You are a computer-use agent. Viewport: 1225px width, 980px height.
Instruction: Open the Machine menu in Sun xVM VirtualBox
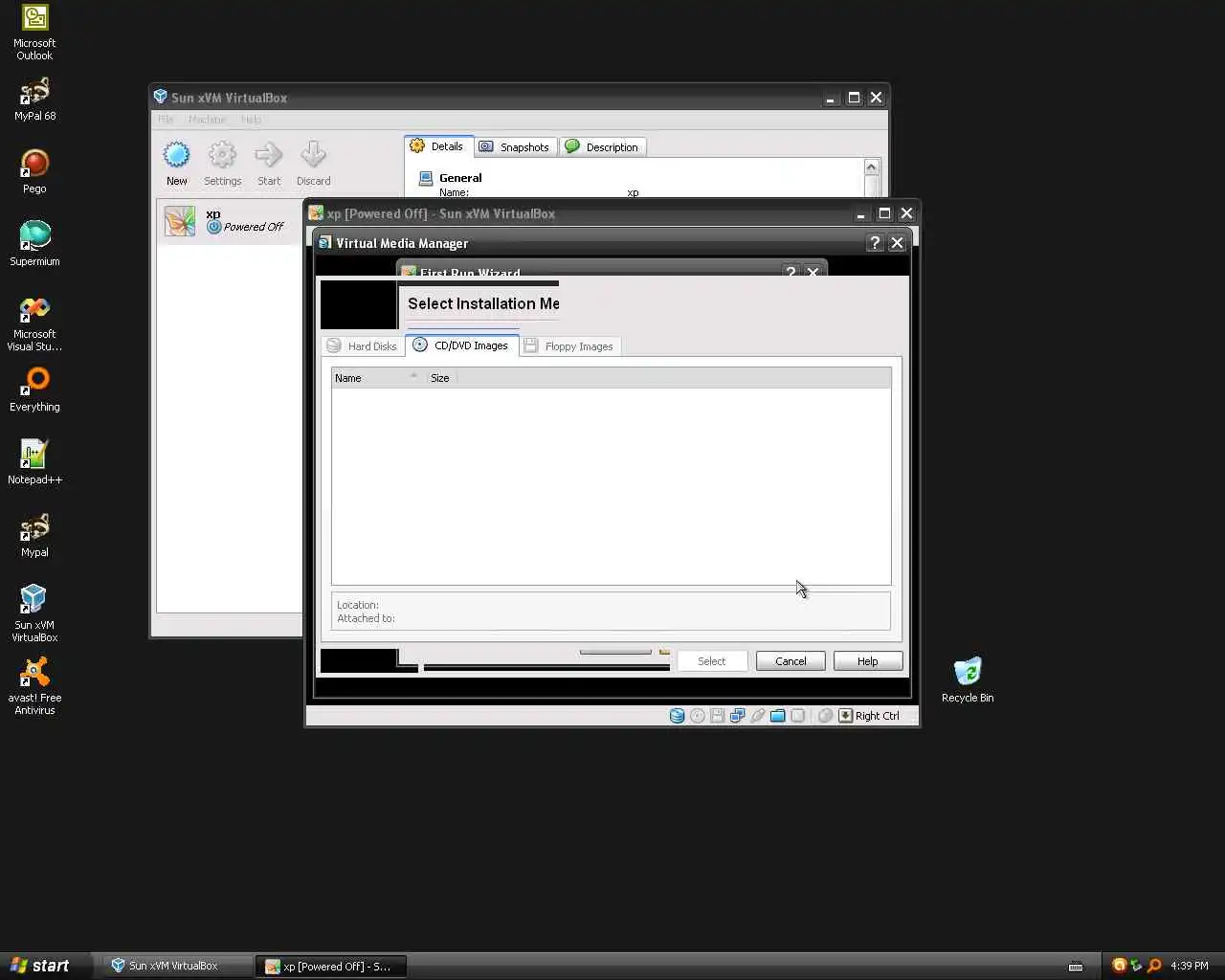pos(207,120)
